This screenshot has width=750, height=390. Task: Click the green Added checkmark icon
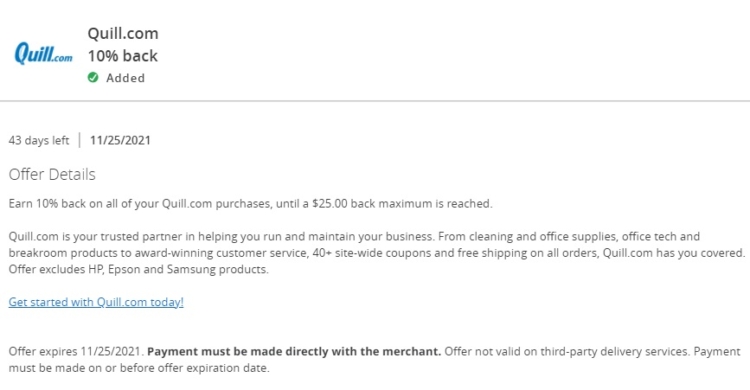pyautogui.click(x=93, y=78)
